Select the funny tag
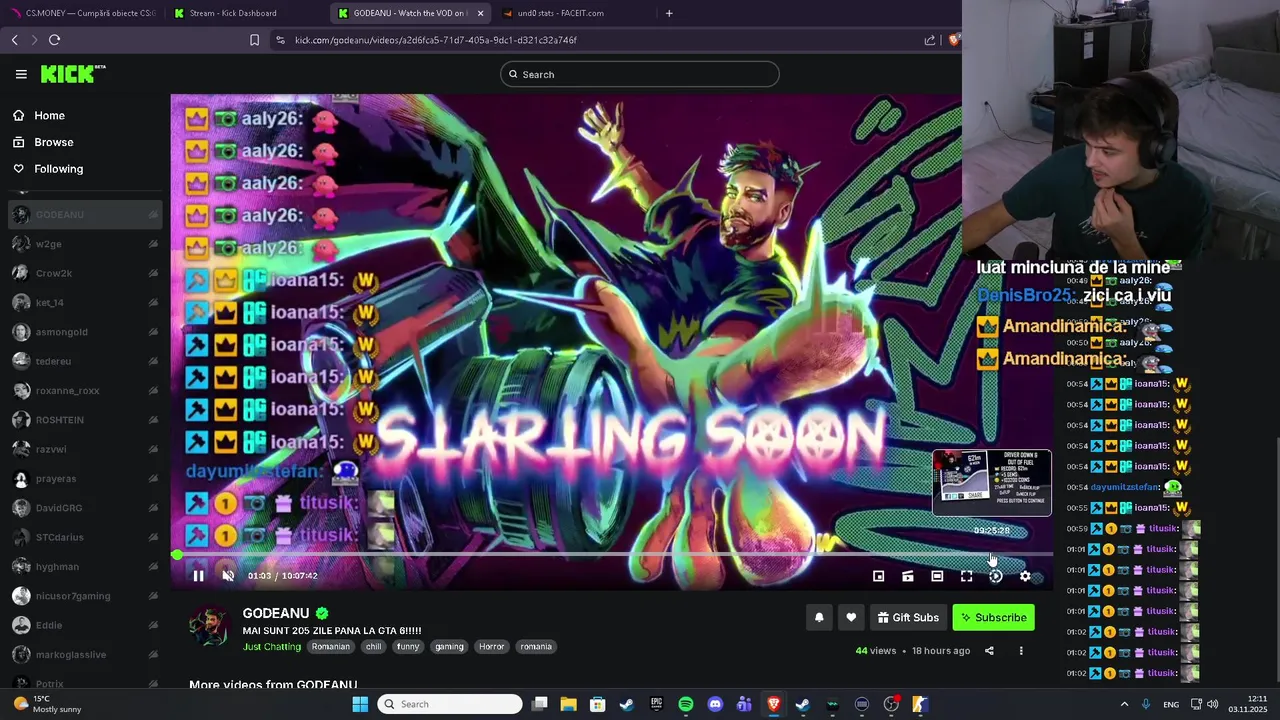The image size is (1280, 720). click(x=408, y=647)
